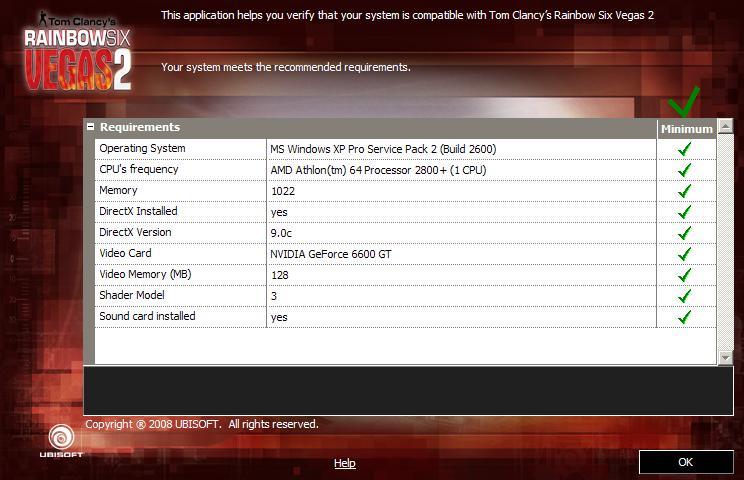Viewport: 744px width, 480px height.
Task: Click the Video Memory green checkmark
Action: [x=684, y=275]
